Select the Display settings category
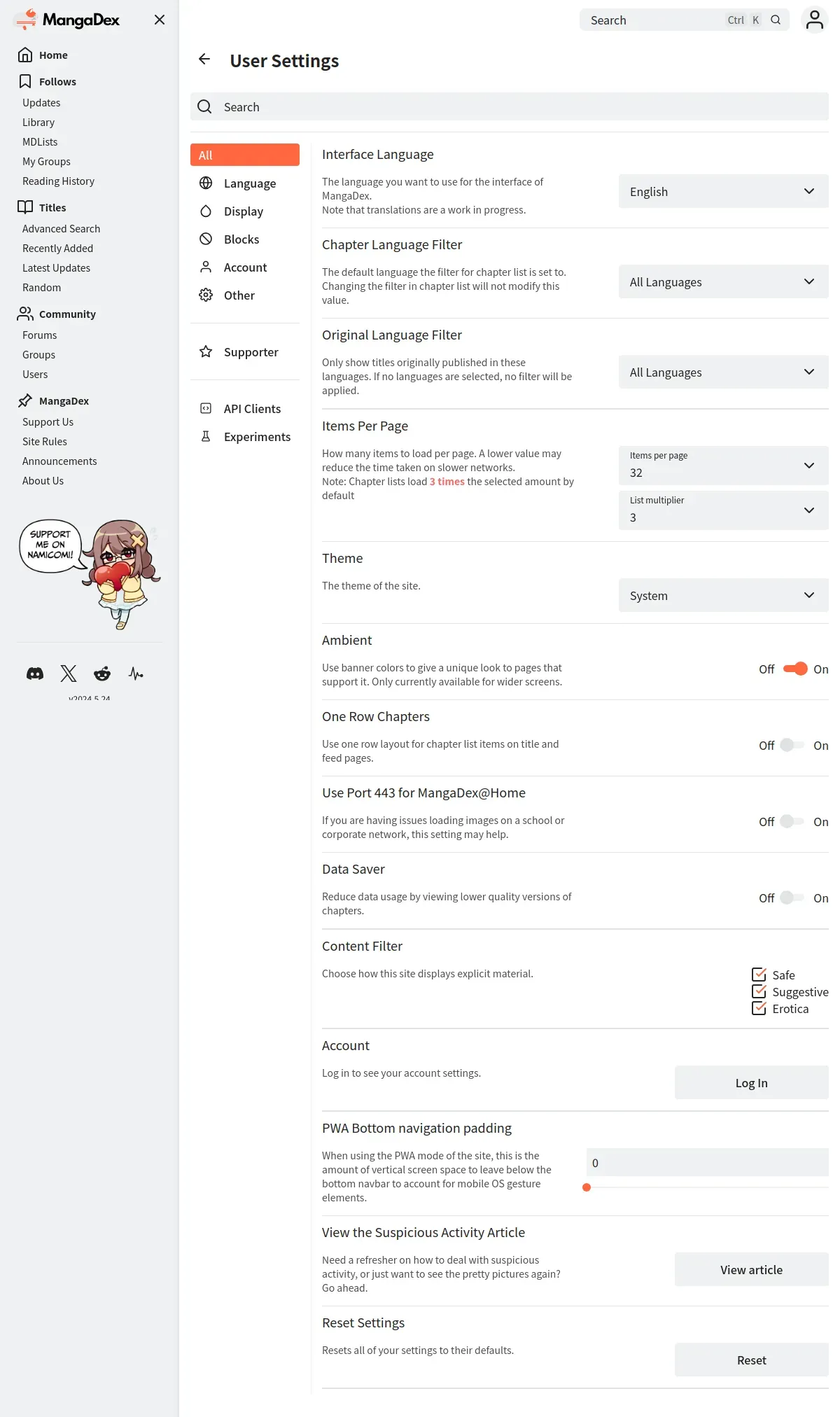The image size is (840, 1417). pos(245,211)
